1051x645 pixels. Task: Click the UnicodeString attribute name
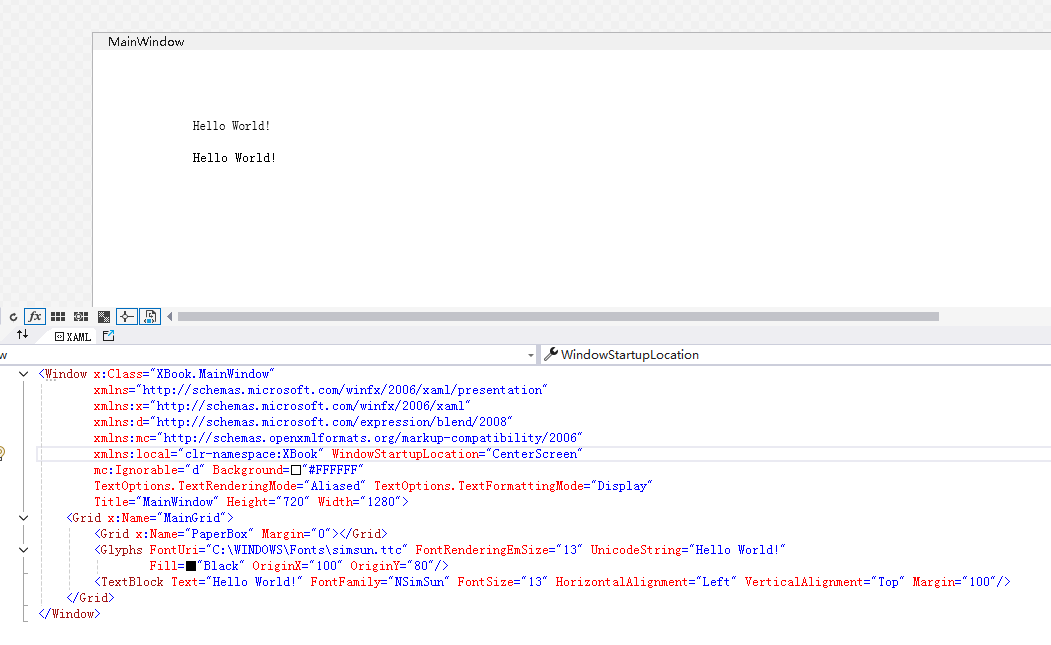[635, 550]
